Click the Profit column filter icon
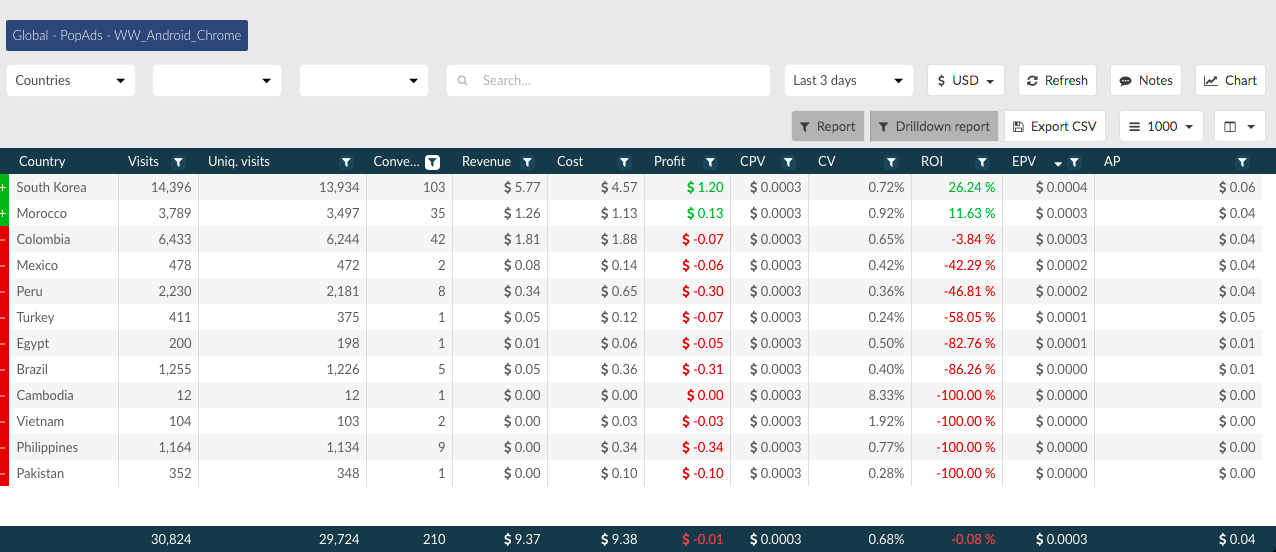 click(710, 162)
